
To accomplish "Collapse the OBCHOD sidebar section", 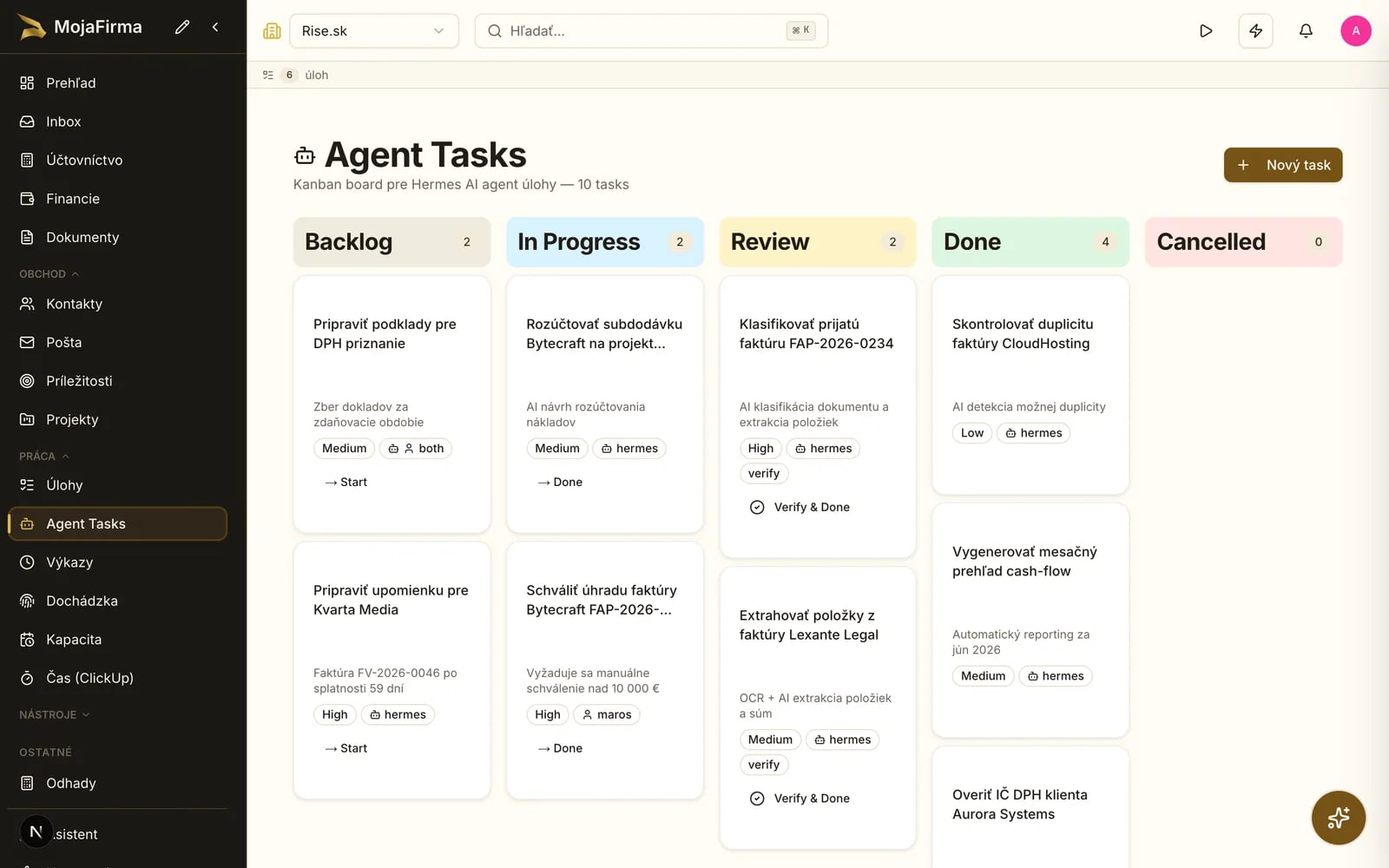I will click(x=49, y=273).
